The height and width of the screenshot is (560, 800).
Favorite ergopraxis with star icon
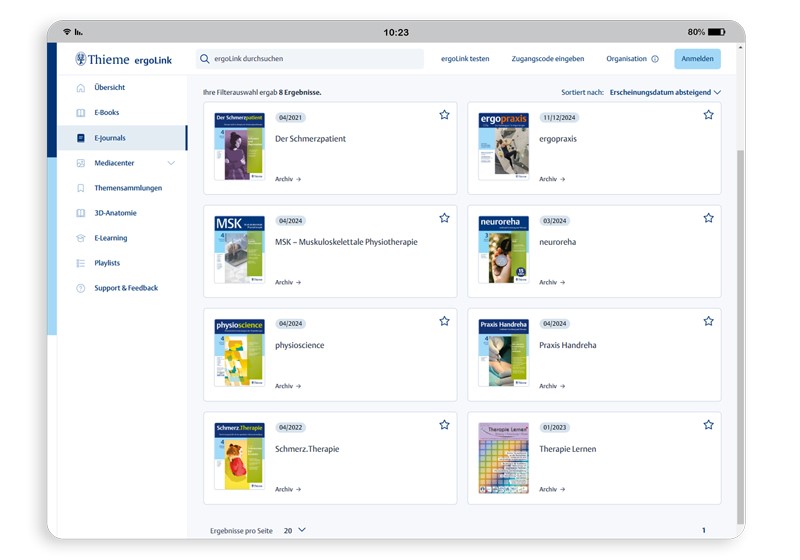click(708, 115)
